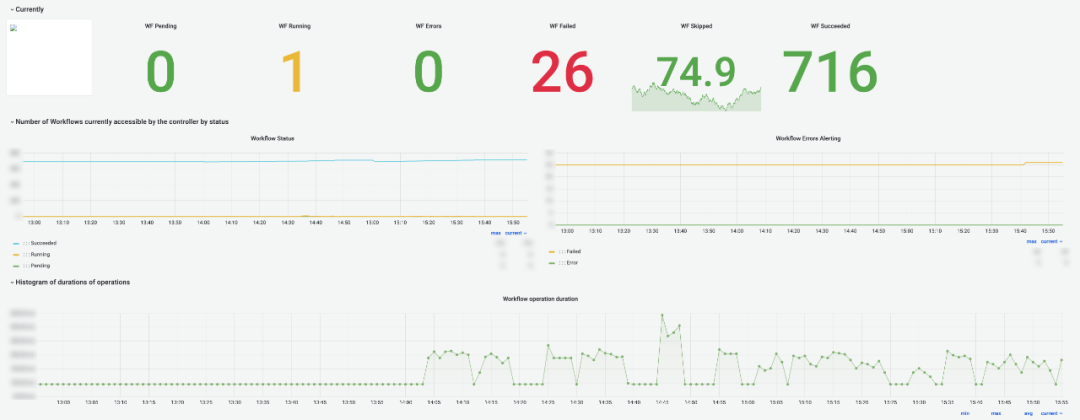This screenshot has width=1080, height=420.
Task: Collapse the Currently row
Action: pos(28,9)
